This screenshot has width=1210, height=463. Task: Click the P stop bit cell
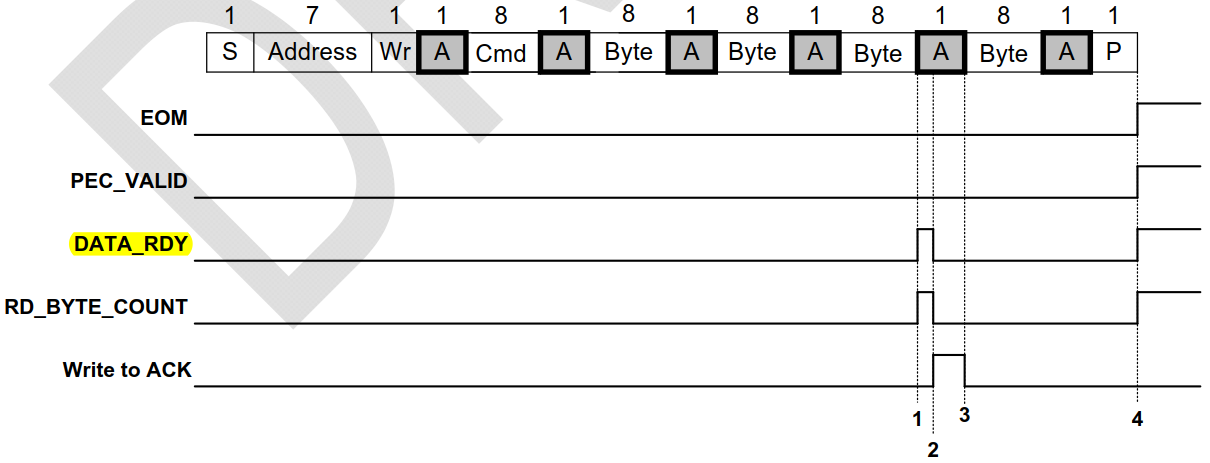coord(1113,52)
